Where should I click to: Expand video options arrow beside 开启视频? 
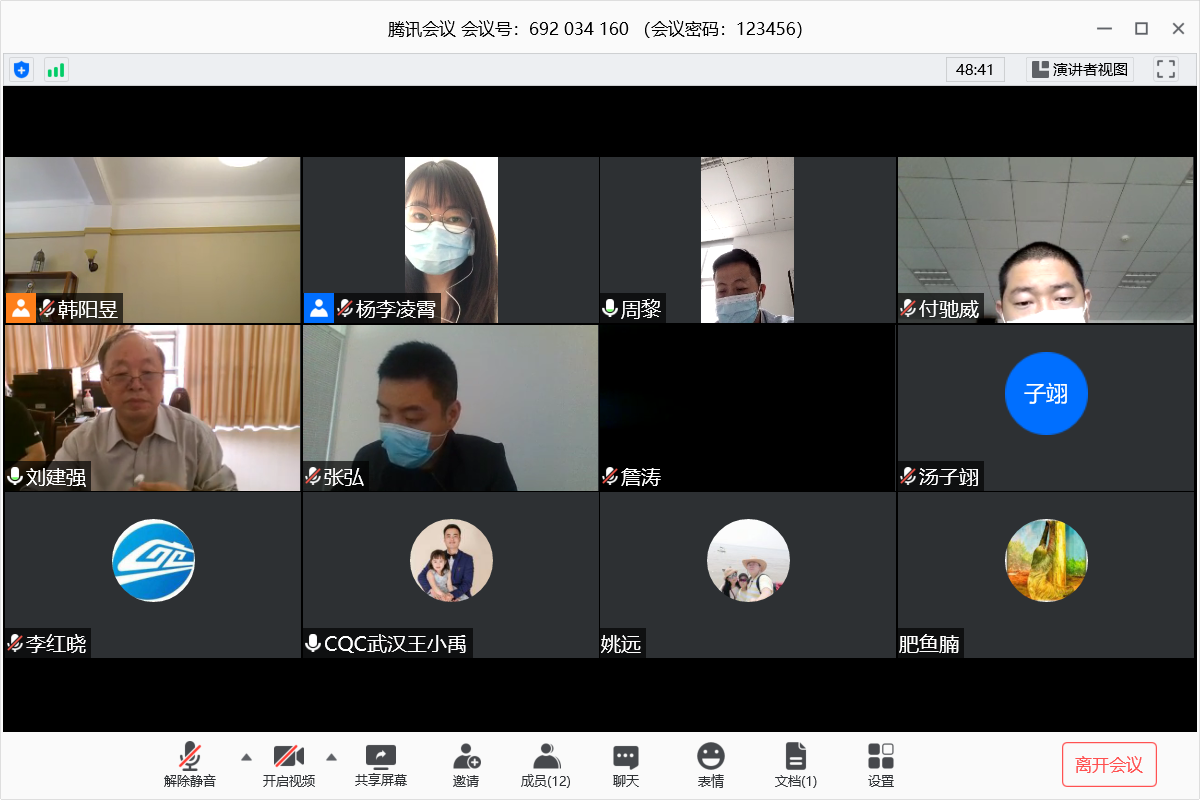pos(332,756)
